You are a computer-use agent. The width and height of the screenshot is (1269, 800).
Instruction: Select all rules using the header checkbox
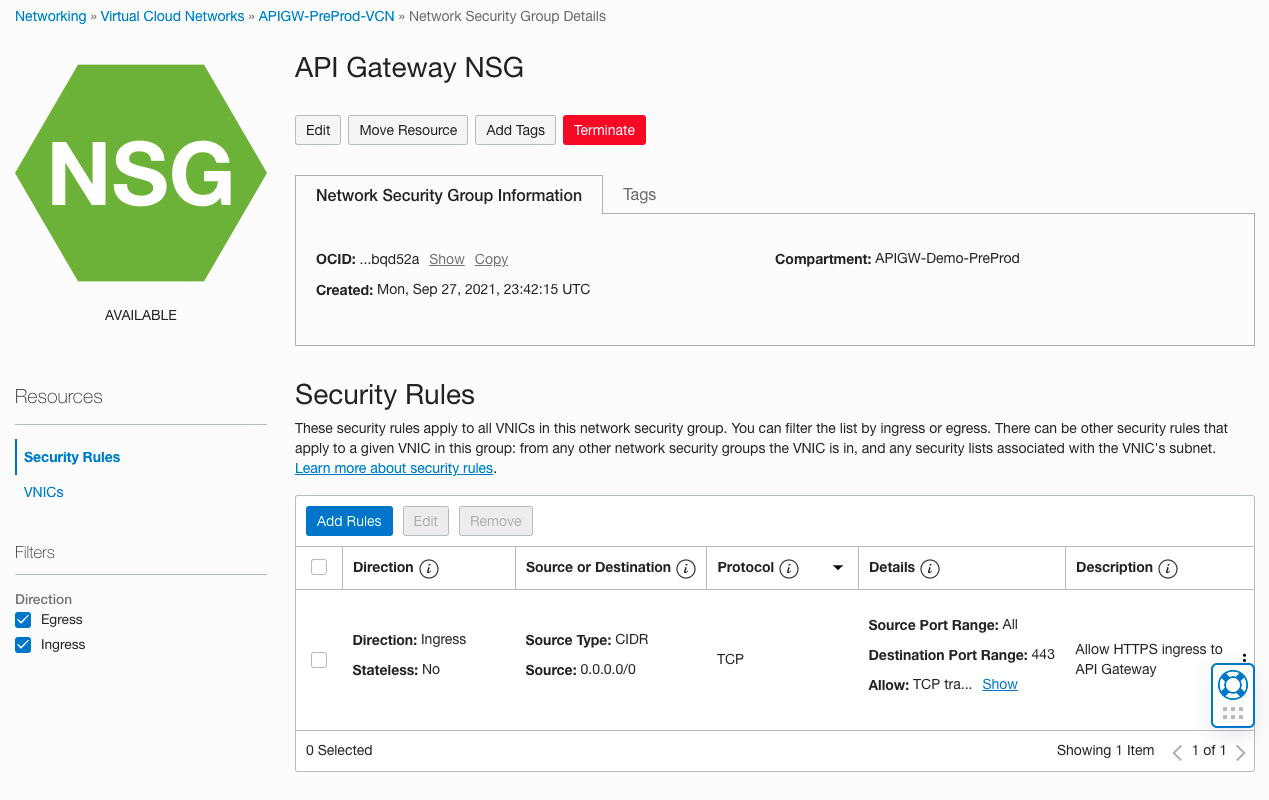click(x=318, y=566)
